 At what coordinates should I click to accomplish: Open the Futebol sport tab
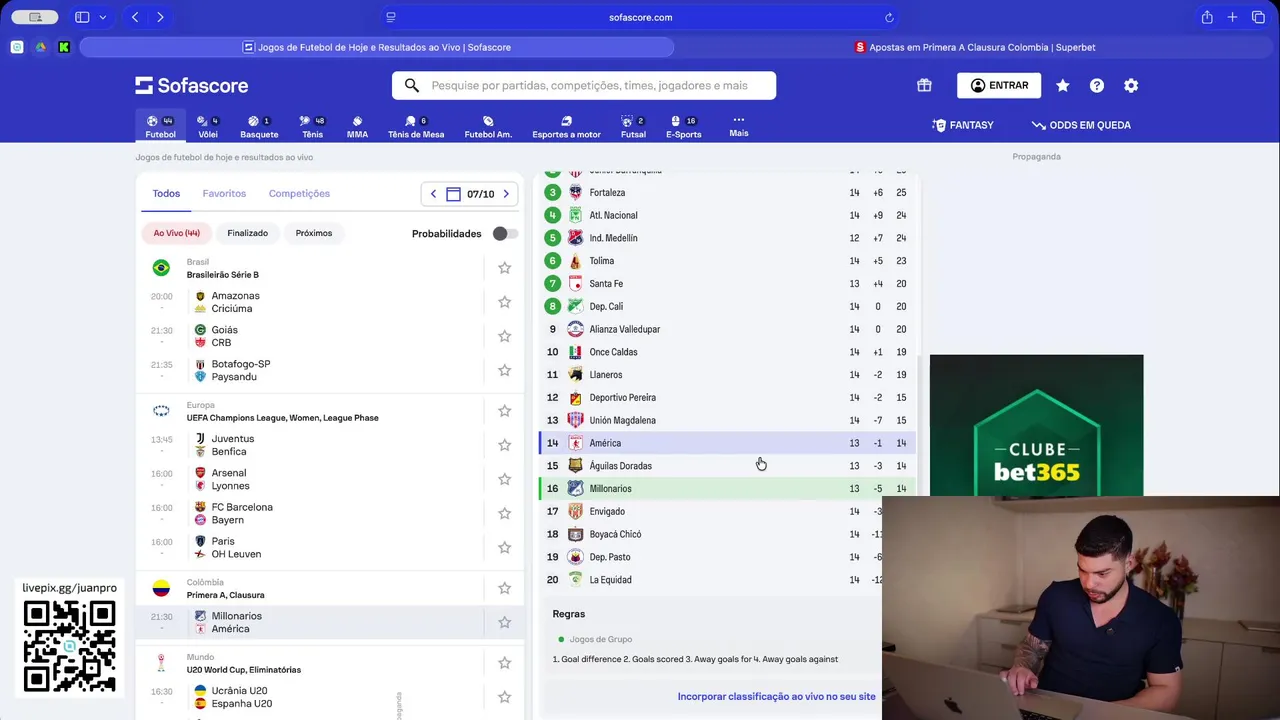coord(160,126)
